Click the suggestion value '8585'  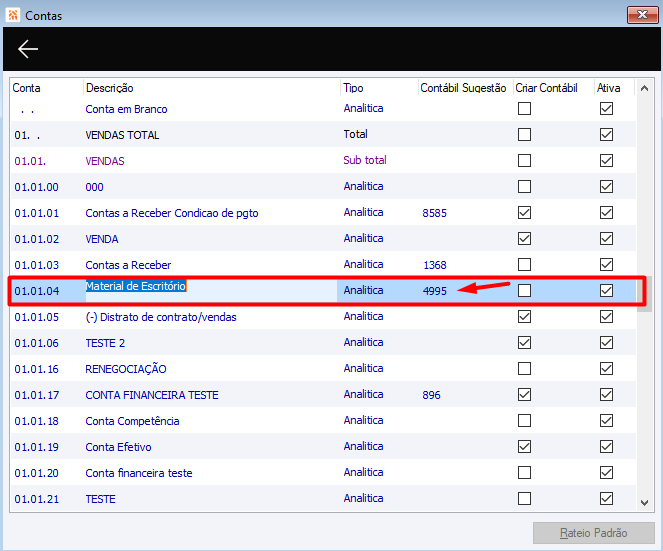coord(434,213)
